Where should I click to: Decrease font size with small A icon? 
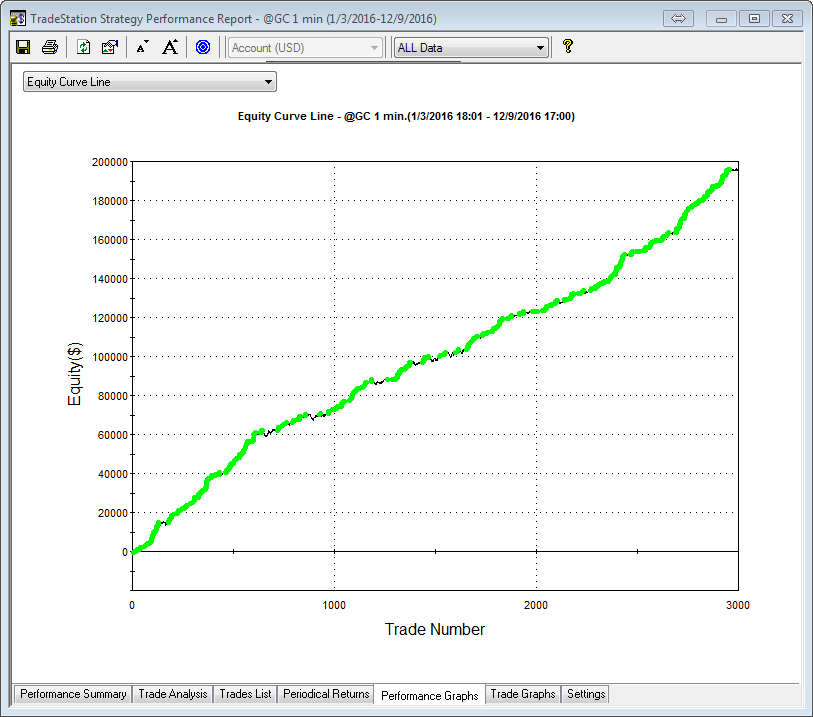tap(142, 47)
